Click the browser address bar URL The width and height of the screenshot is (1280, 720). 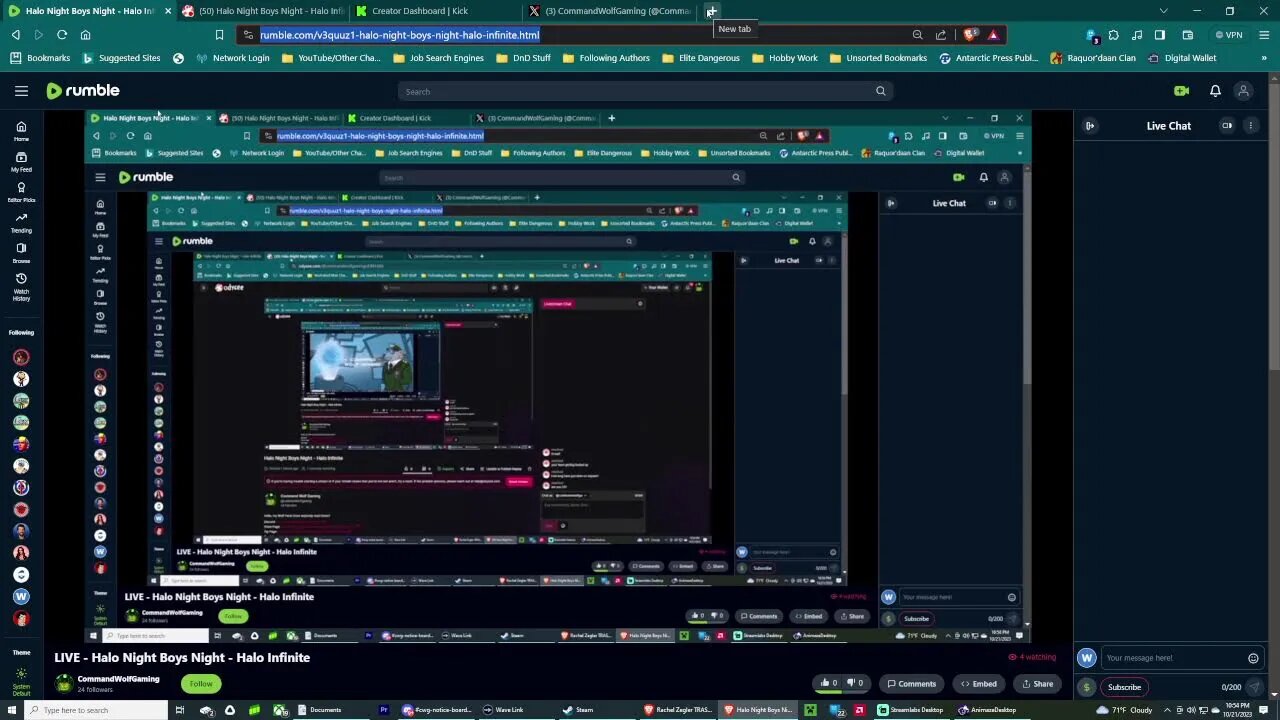pyautogui.click(x=399, y=35)
